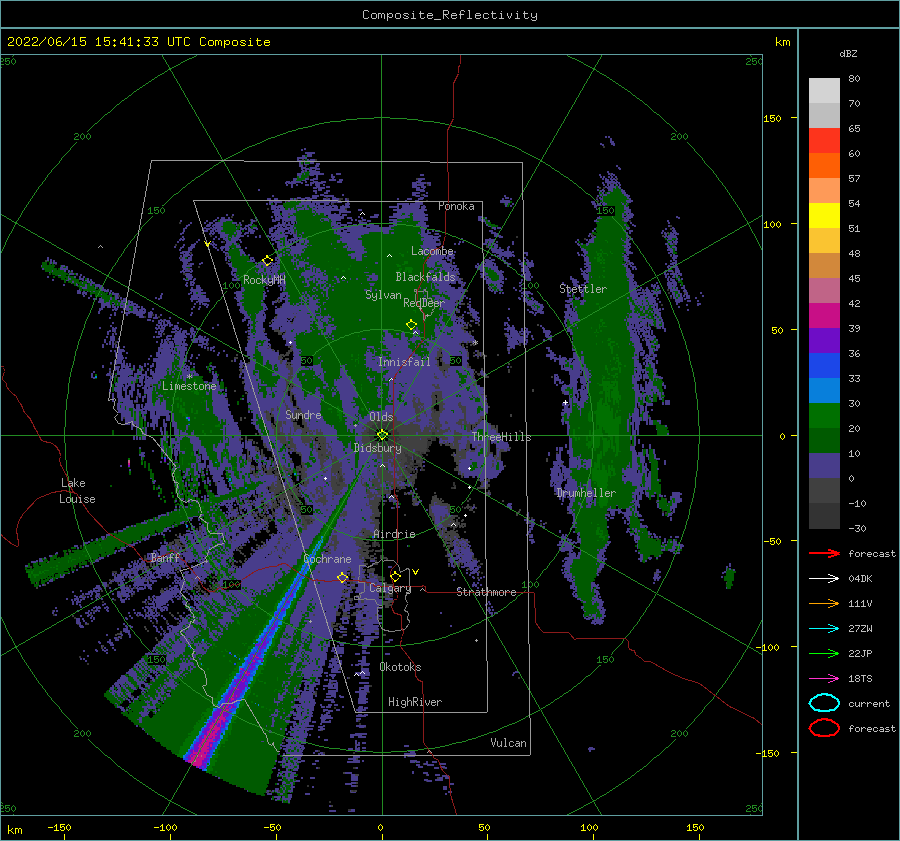Click the dark orange dBZ swatch below 60

click(824, 166)
